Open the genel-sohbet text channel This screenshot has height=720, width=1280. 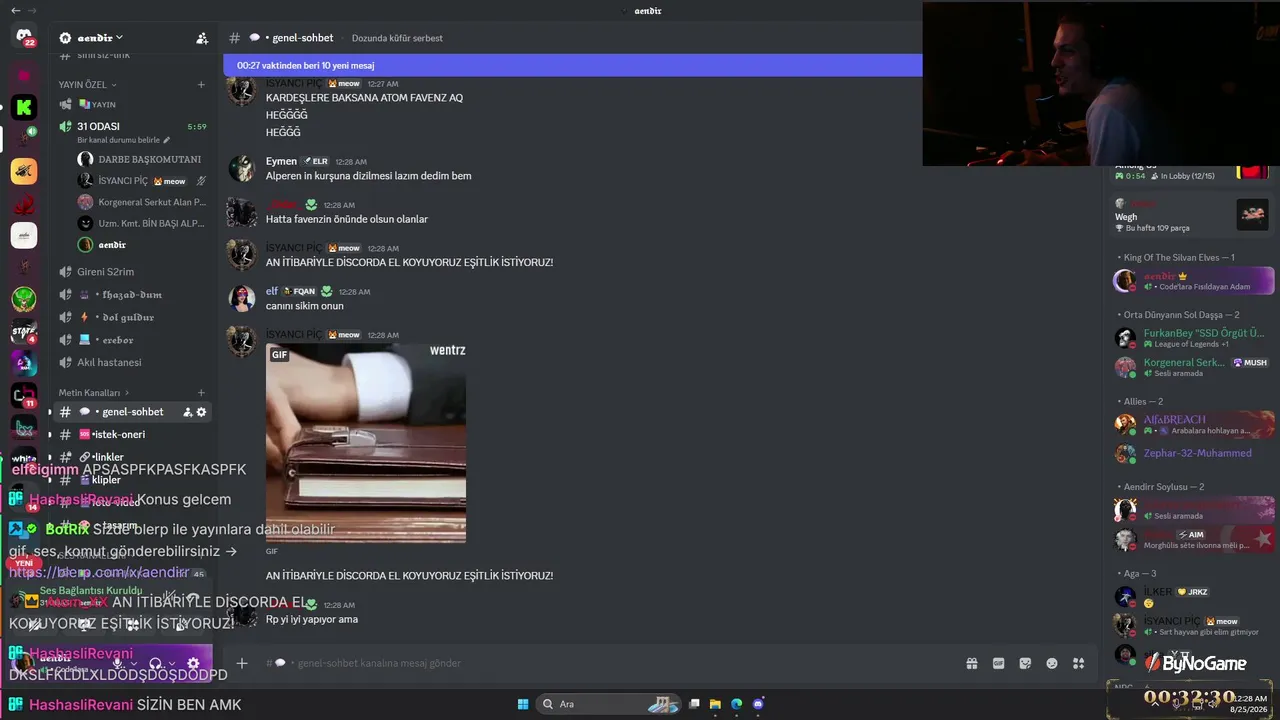131,412
